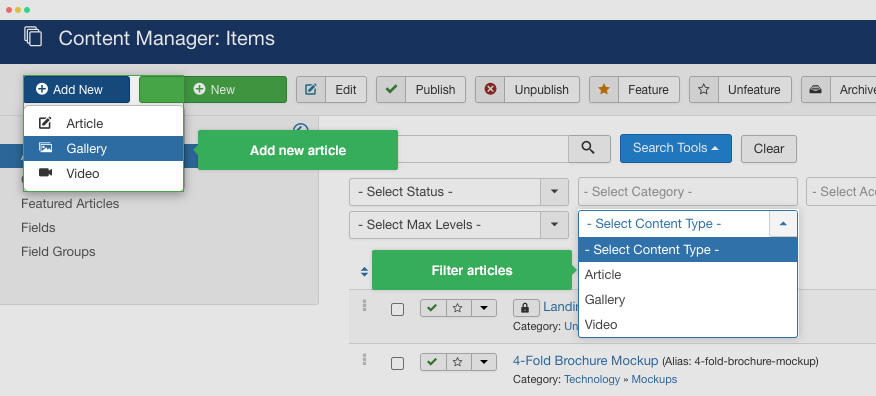This screenshot has width=876, height=396.
Task: Toggle featured star on Landing row
Action: (x=458, y=308)
